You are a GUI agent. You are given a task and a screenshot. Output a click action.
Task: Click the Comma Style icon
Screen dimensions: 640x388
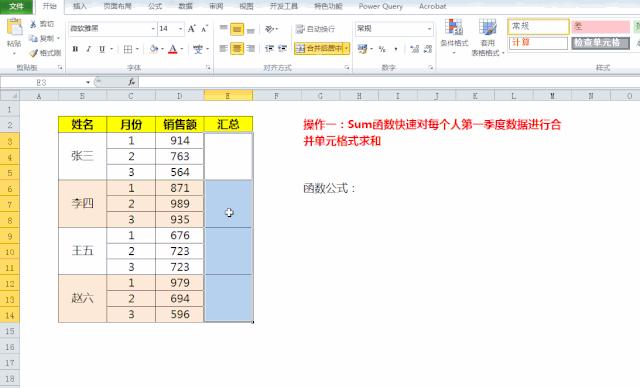pos(396,49)
